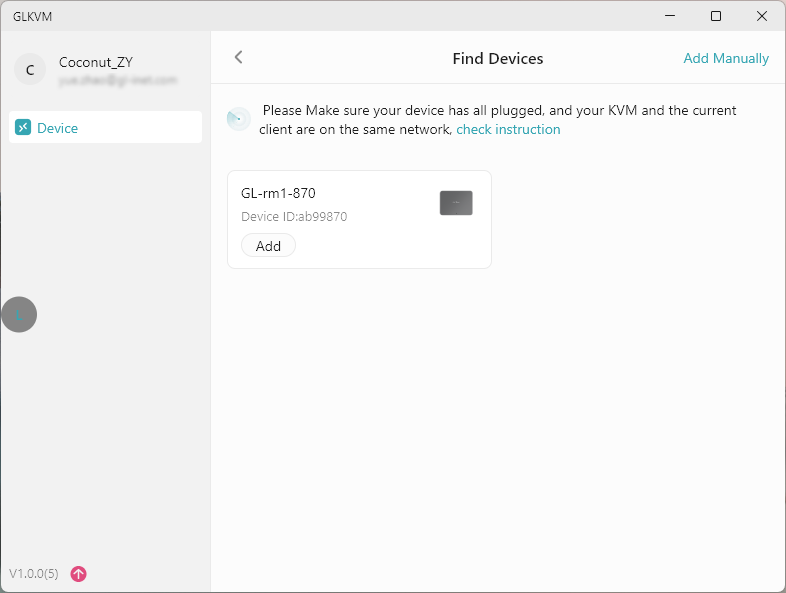The width and height of the screenshot is (786, 593).
Task: Maximize the GLKVM window
Action: click(x=716, y=16)
